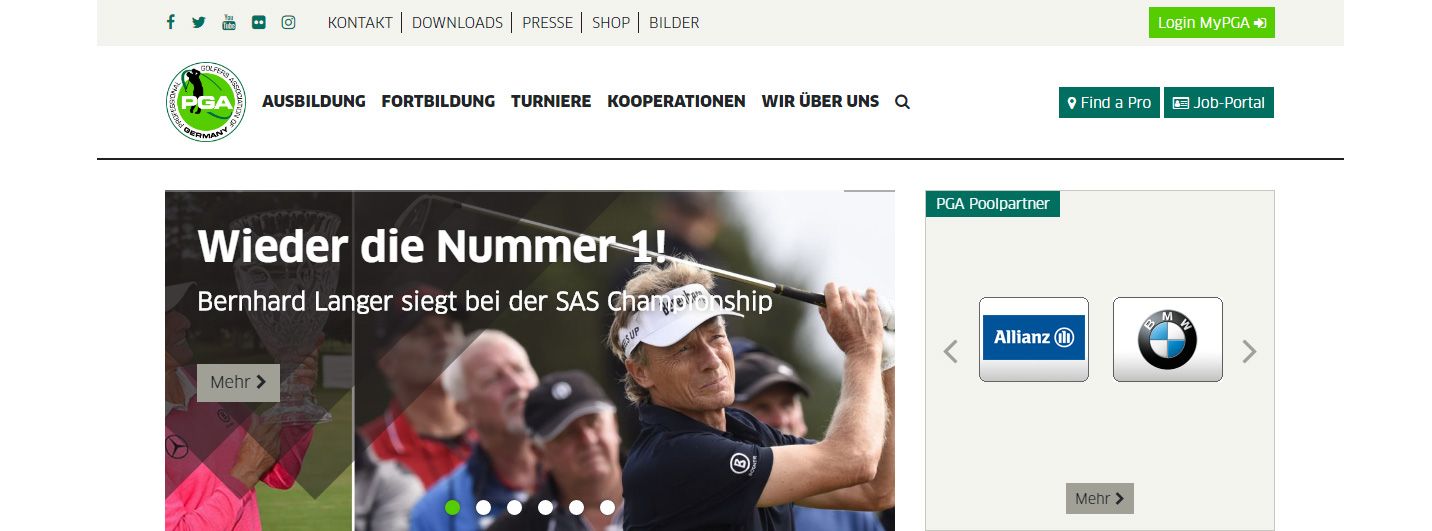This screenshot has width=1432, height=531.
Task: Open the YouTube social icon
Action: pos(229,22)
